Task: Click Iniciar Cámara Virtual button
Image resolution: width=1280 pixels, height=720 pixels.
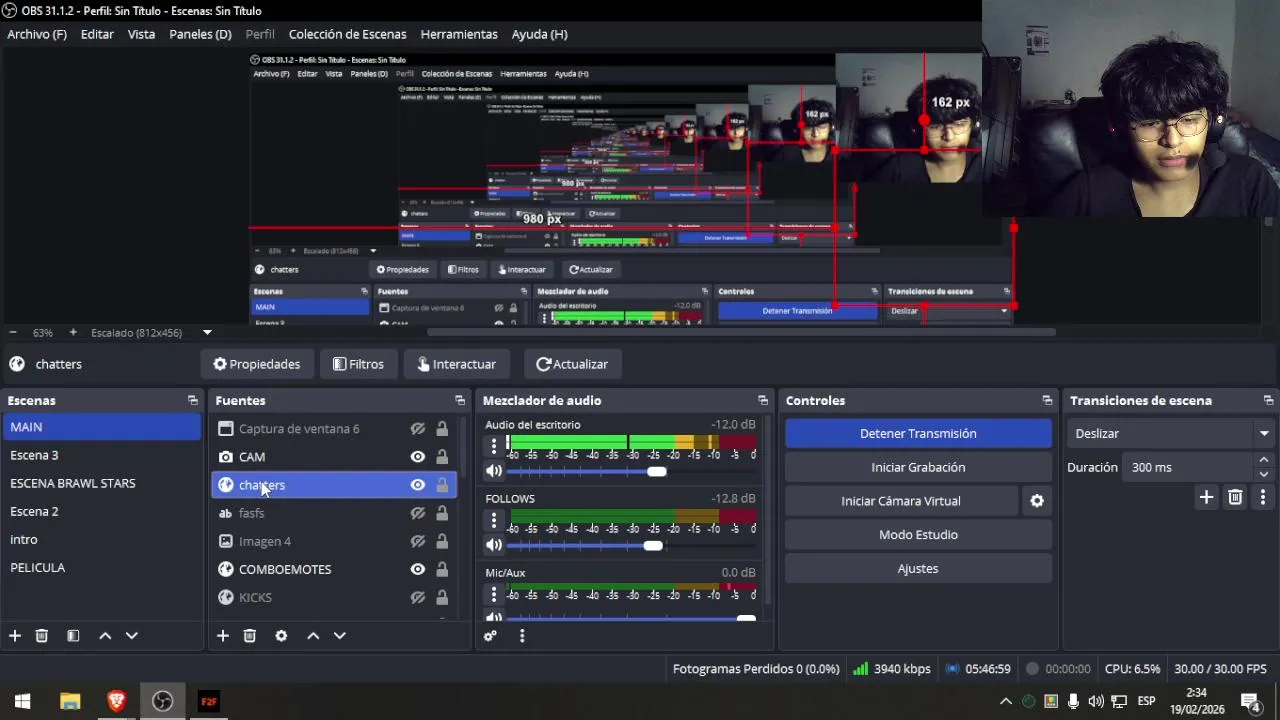Action: point(901,501)
